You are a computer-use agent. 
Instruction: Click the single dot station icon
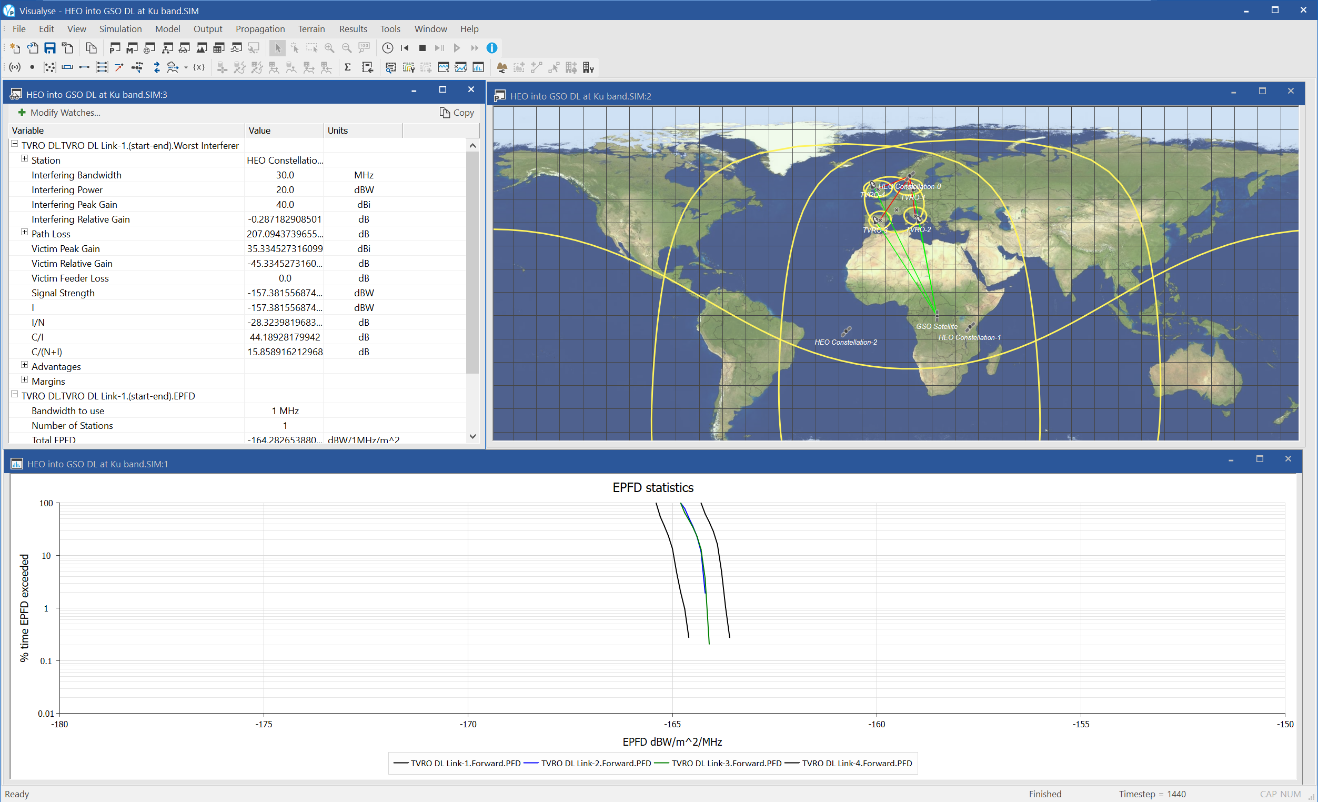[x=32, y=67]
